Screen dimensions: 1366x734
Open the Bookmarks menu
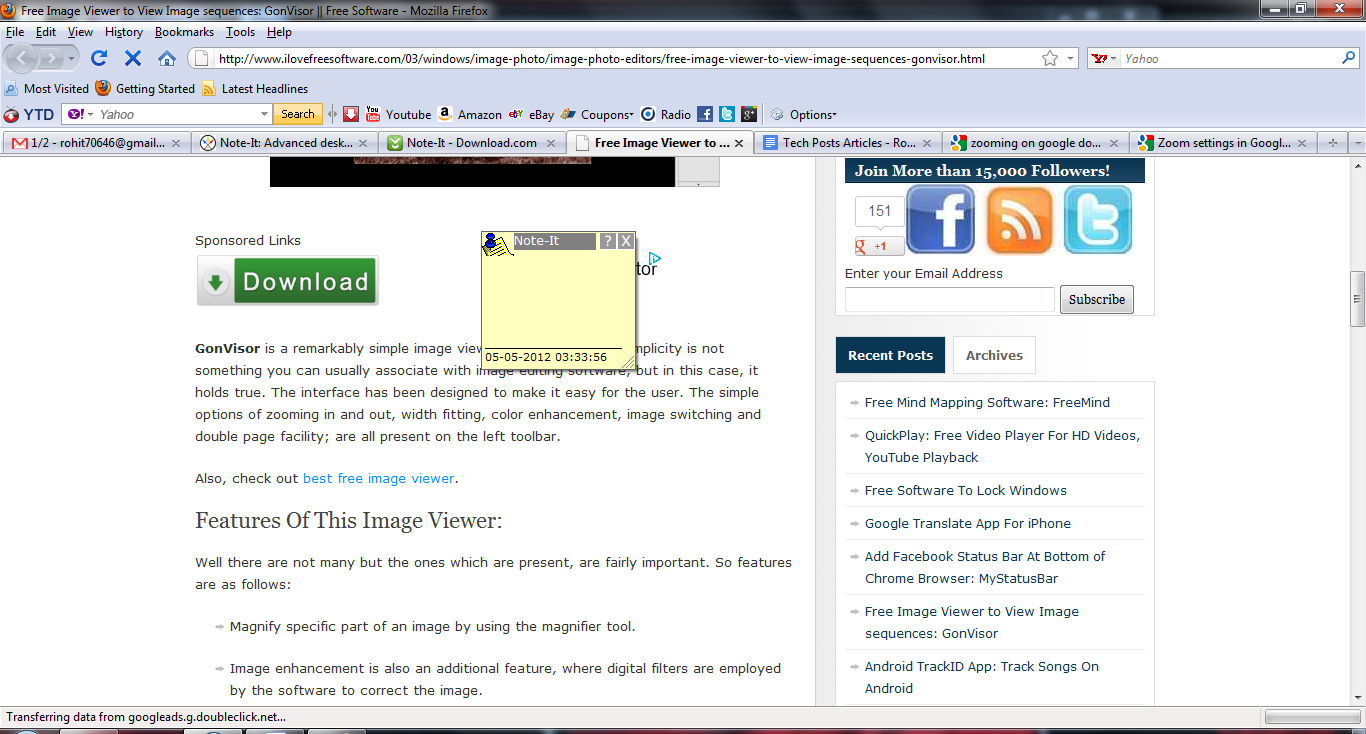[184, 32]
